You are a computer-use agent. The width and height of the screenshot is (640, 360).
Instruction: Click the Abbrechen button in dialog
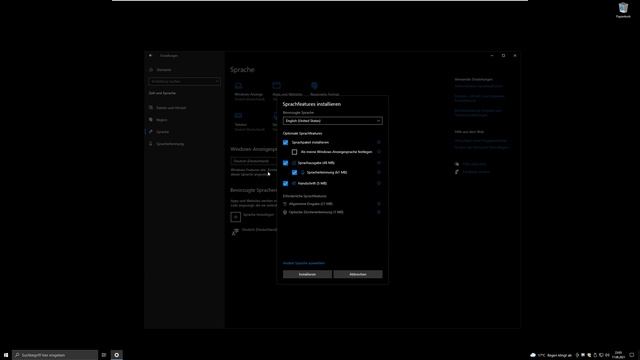pos(358,274)
